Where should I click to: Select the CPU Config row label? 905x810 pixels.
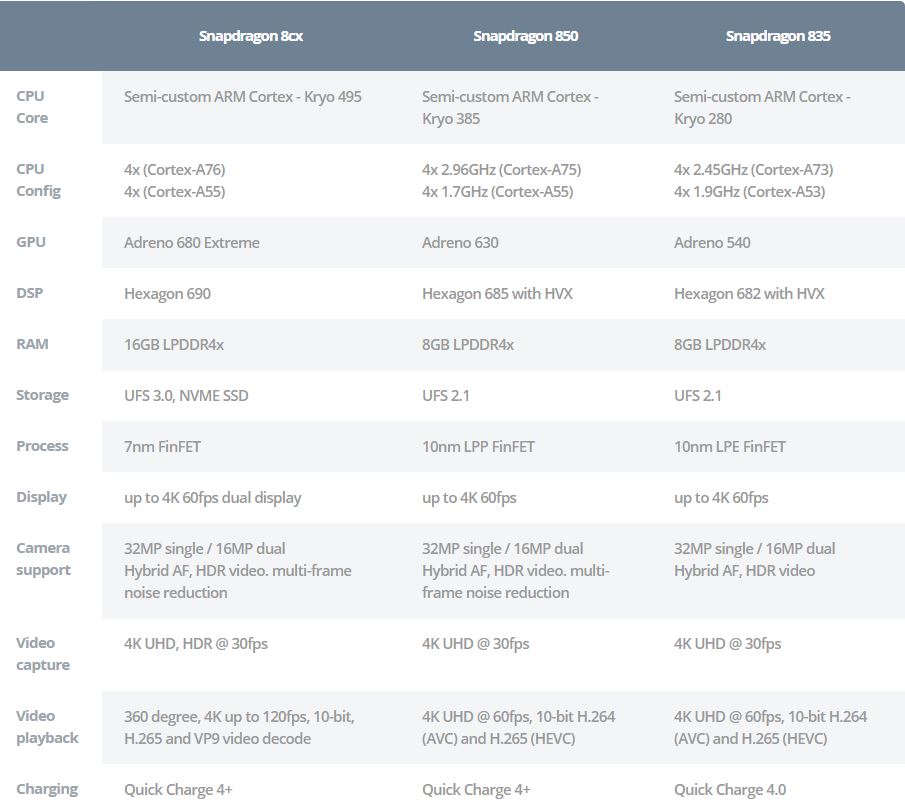pyautogui.click(x=38, y=180)
